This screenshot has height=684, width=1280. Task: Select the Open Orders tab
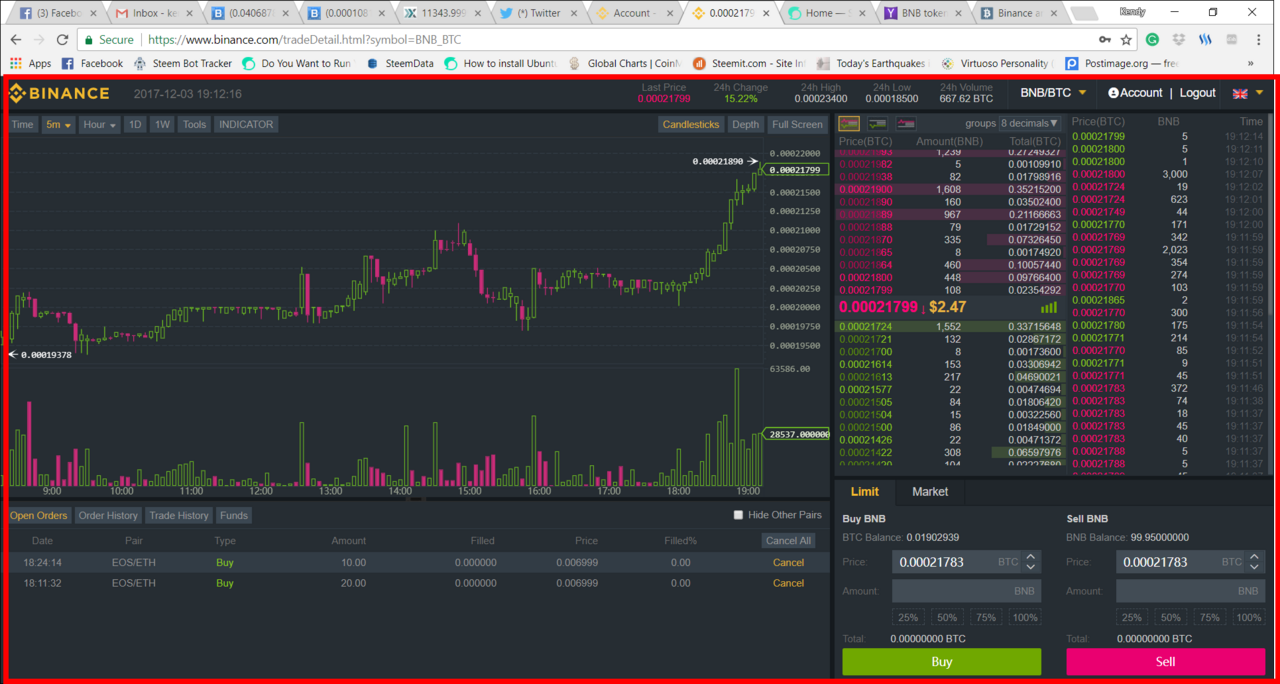(39, 515)
